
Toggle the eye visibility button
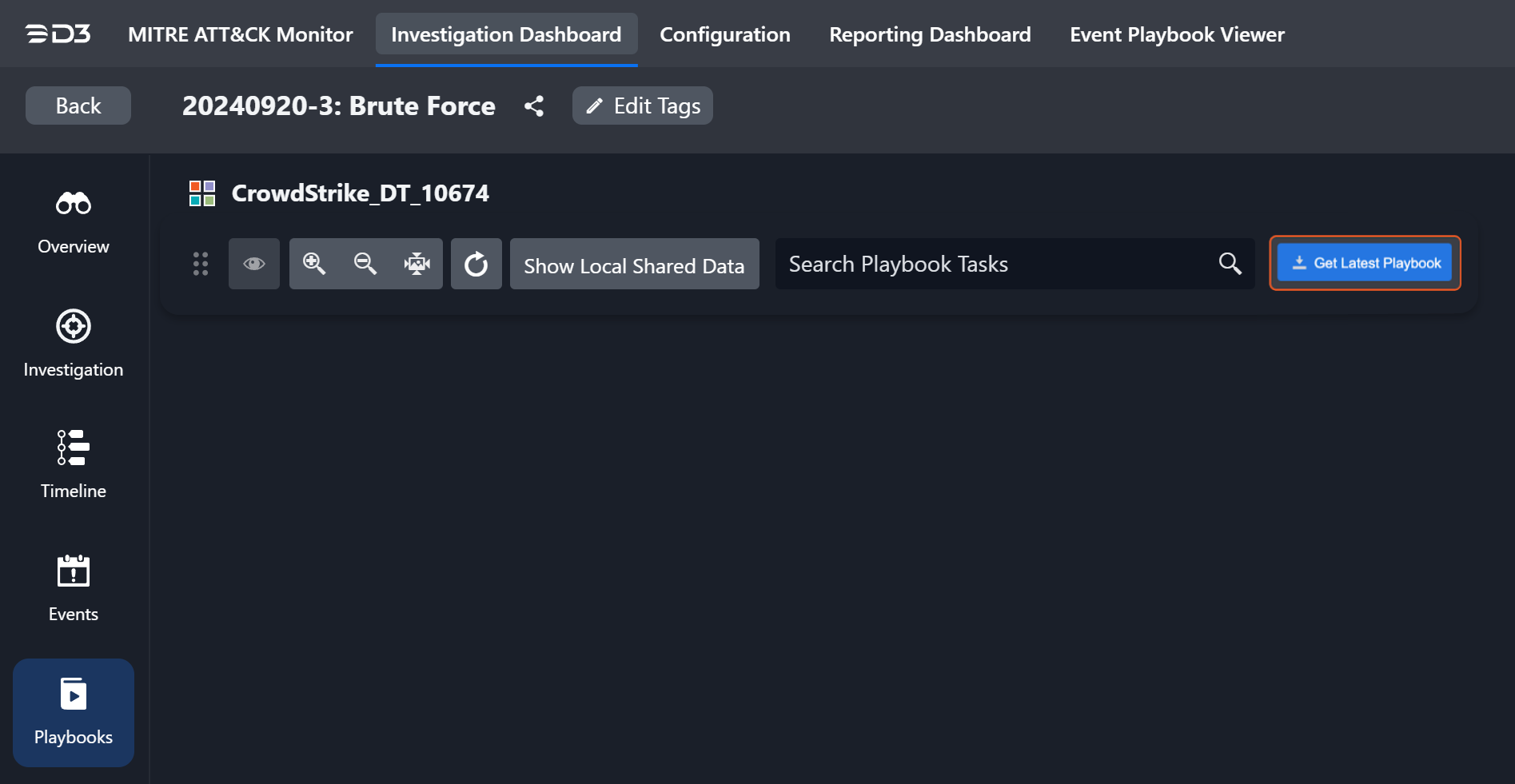pyautogui.click(x=254, y=264)
